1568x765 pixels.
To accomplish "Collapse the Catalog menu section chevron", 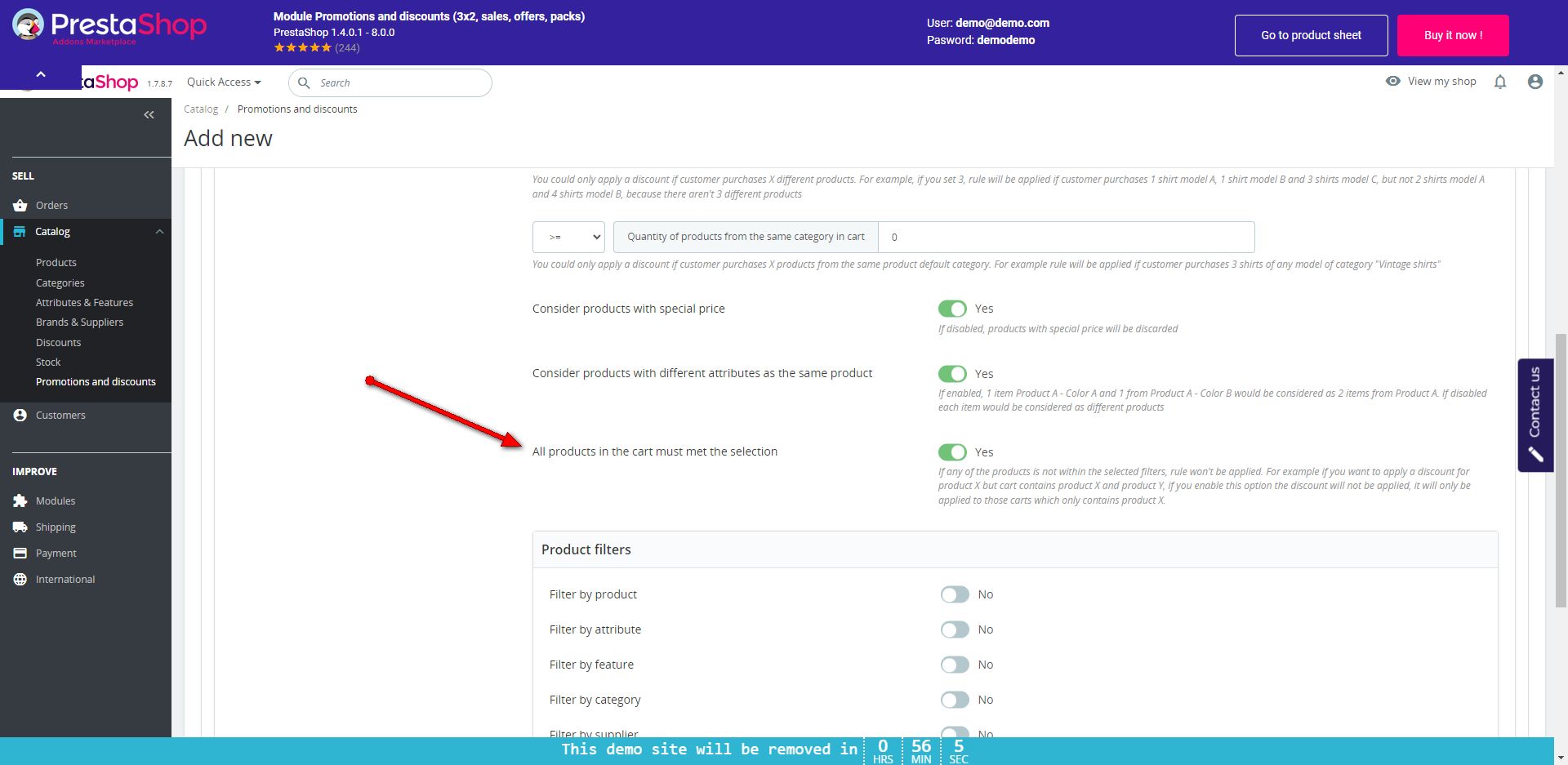I will pos(159,232).
